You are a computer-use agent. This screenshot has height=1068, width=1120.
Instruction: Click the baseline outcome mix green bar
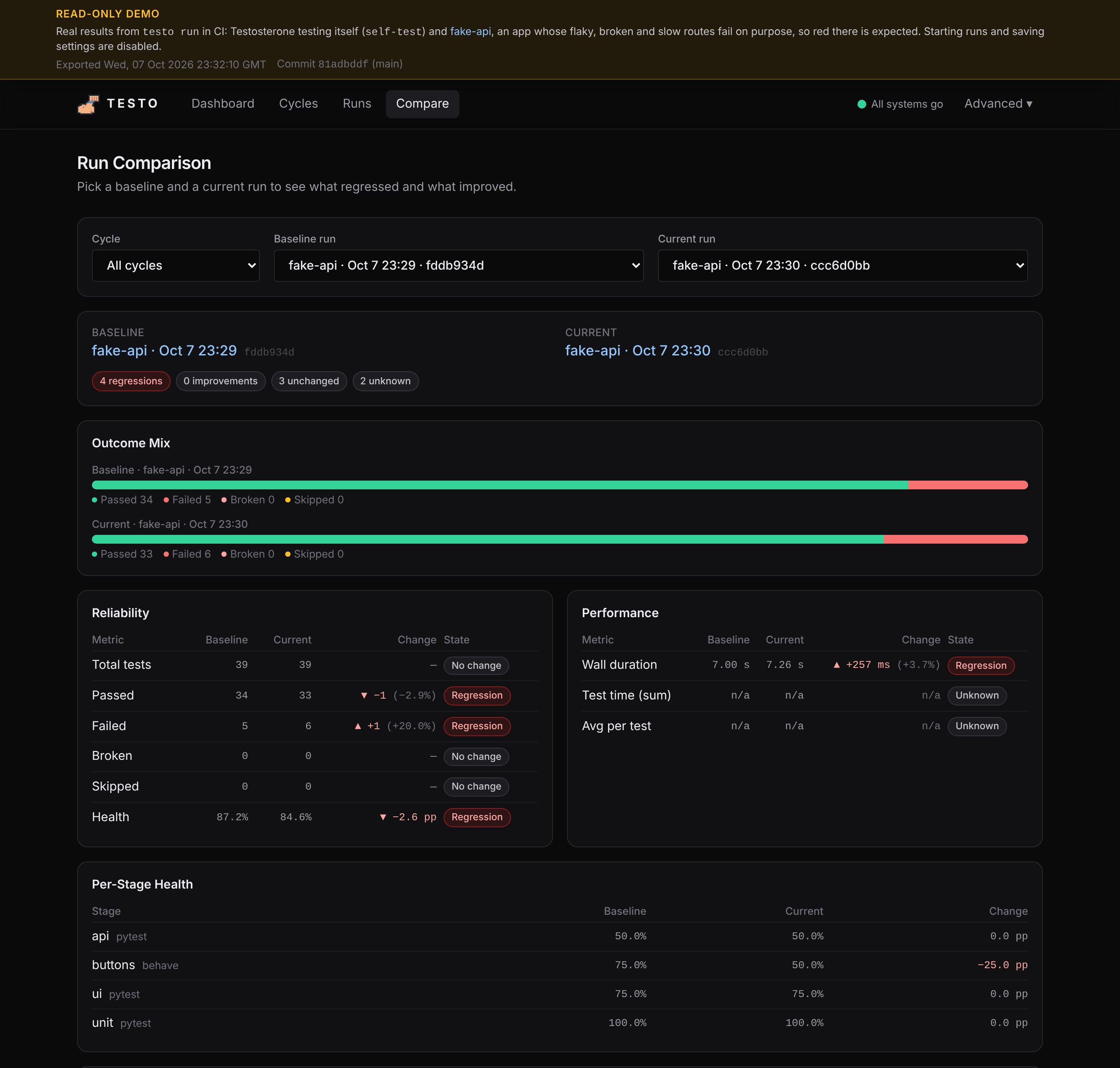pos(500,485)
